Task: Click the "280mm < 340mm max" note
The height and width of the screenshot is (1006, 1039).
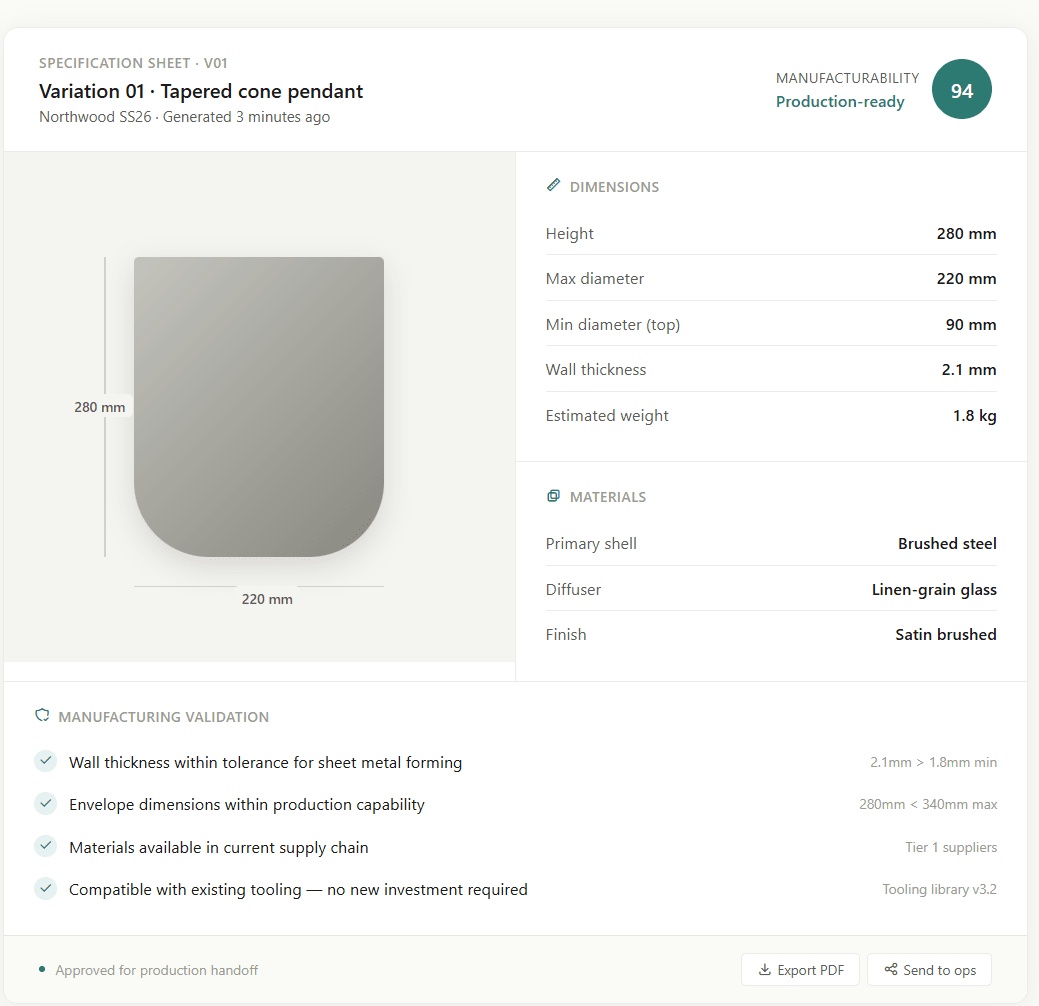Action: [x=928, y=805]
